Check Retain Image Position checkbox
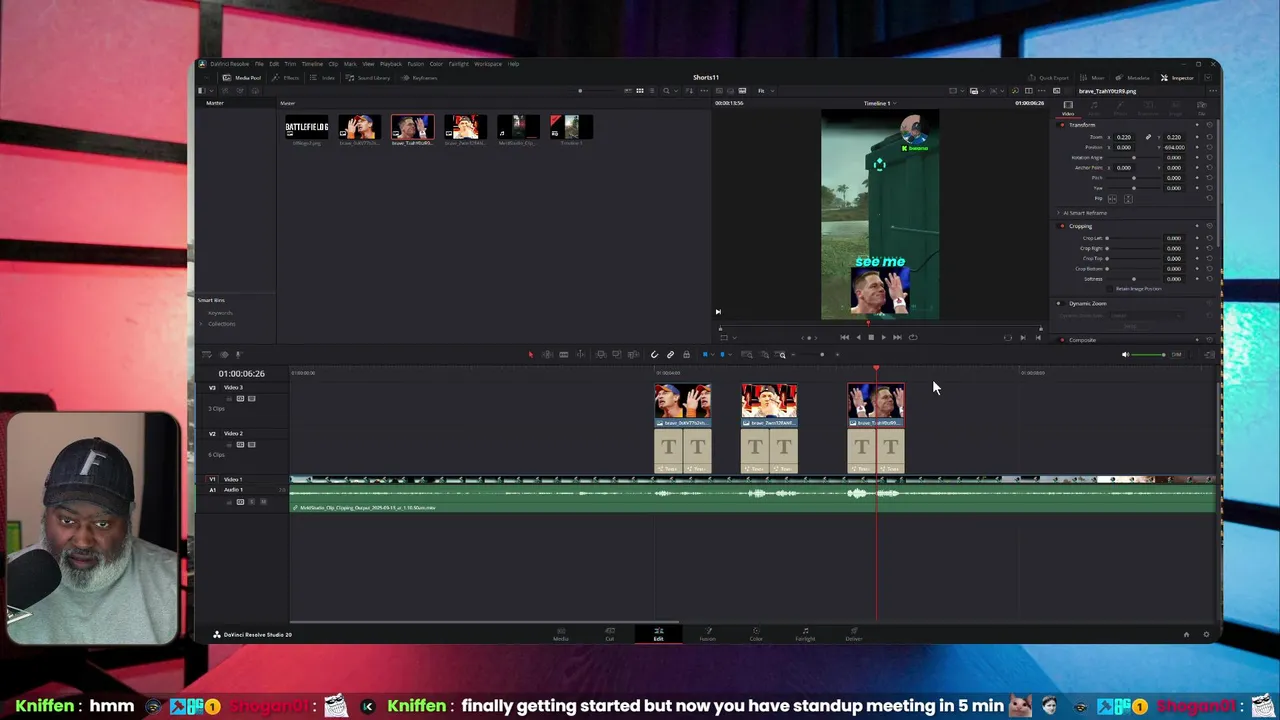 pos(1111,288)
